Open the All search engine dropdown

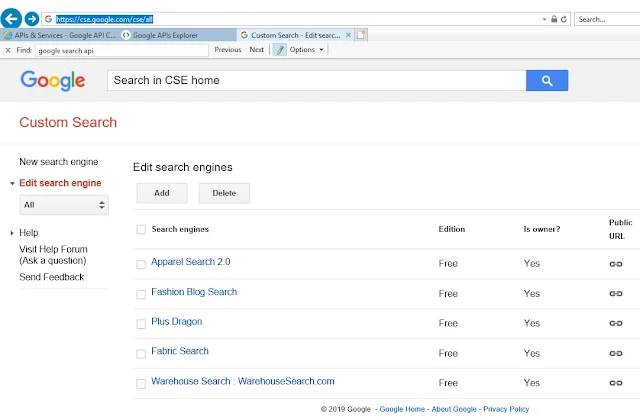[x=64, y=205]
